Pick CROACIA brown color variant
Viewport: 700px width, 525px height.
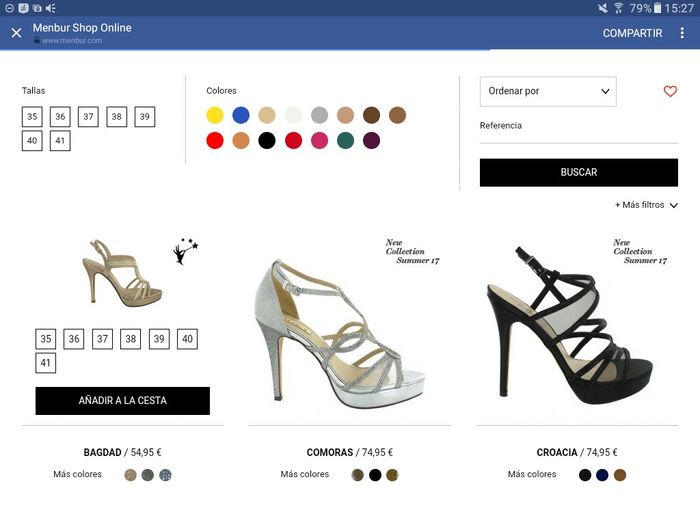click(x=620, y=475)
